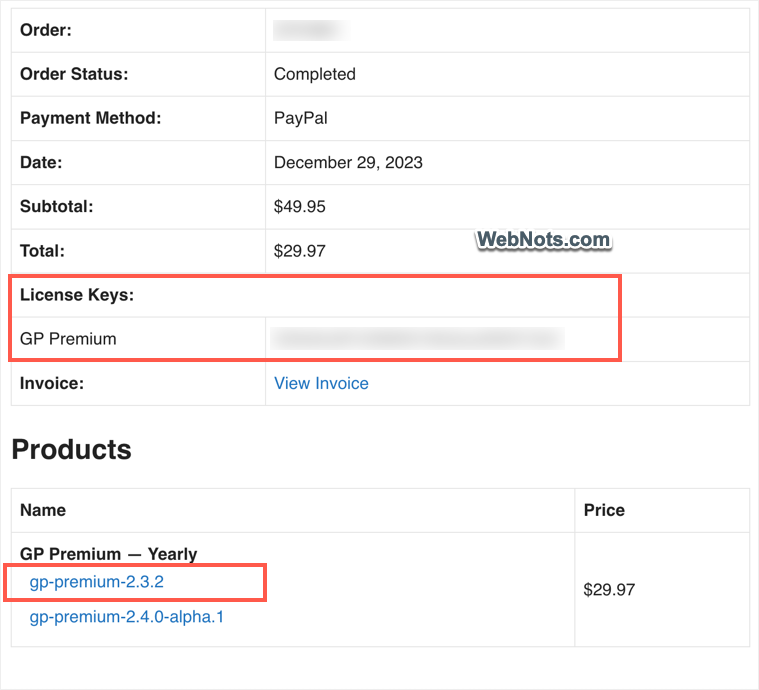759x690 pixels.
Task: Download gp-premium-2.3.2 file
Action: (97, 582)
